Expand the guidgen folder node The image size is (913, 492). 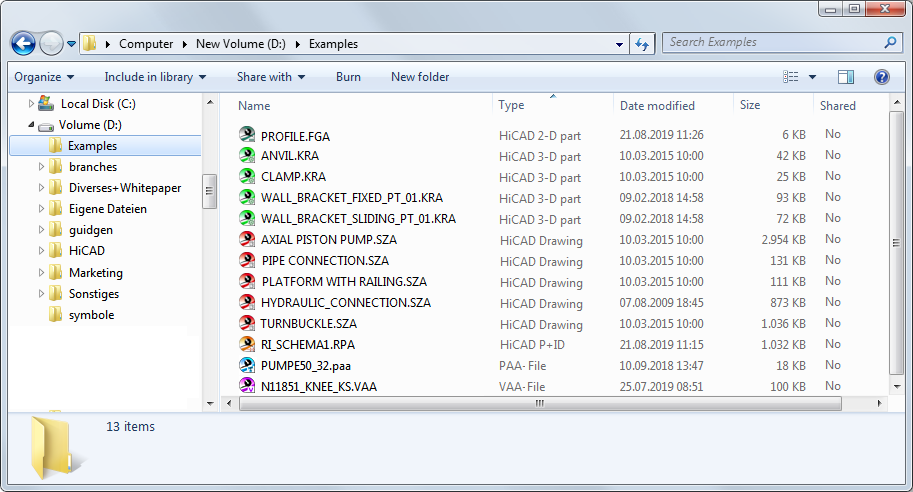[x=41, y=229]
